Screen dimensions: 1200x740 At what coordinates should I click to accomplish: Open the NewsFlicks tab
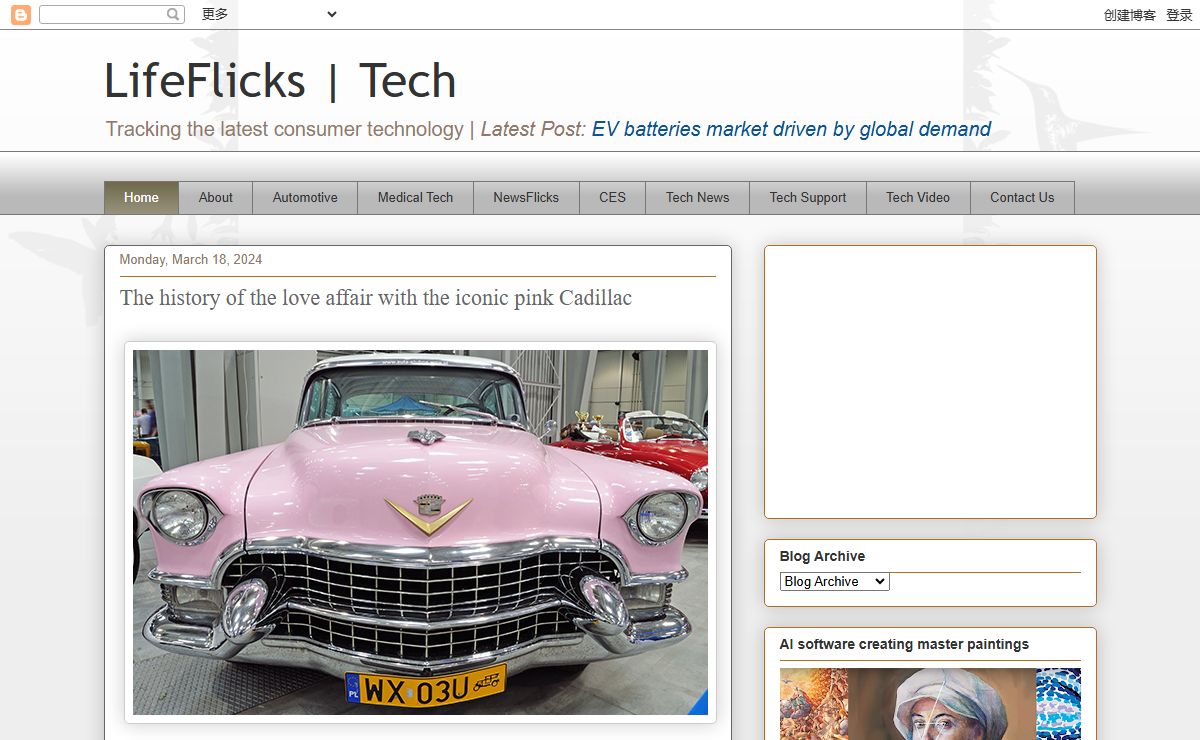526,198
